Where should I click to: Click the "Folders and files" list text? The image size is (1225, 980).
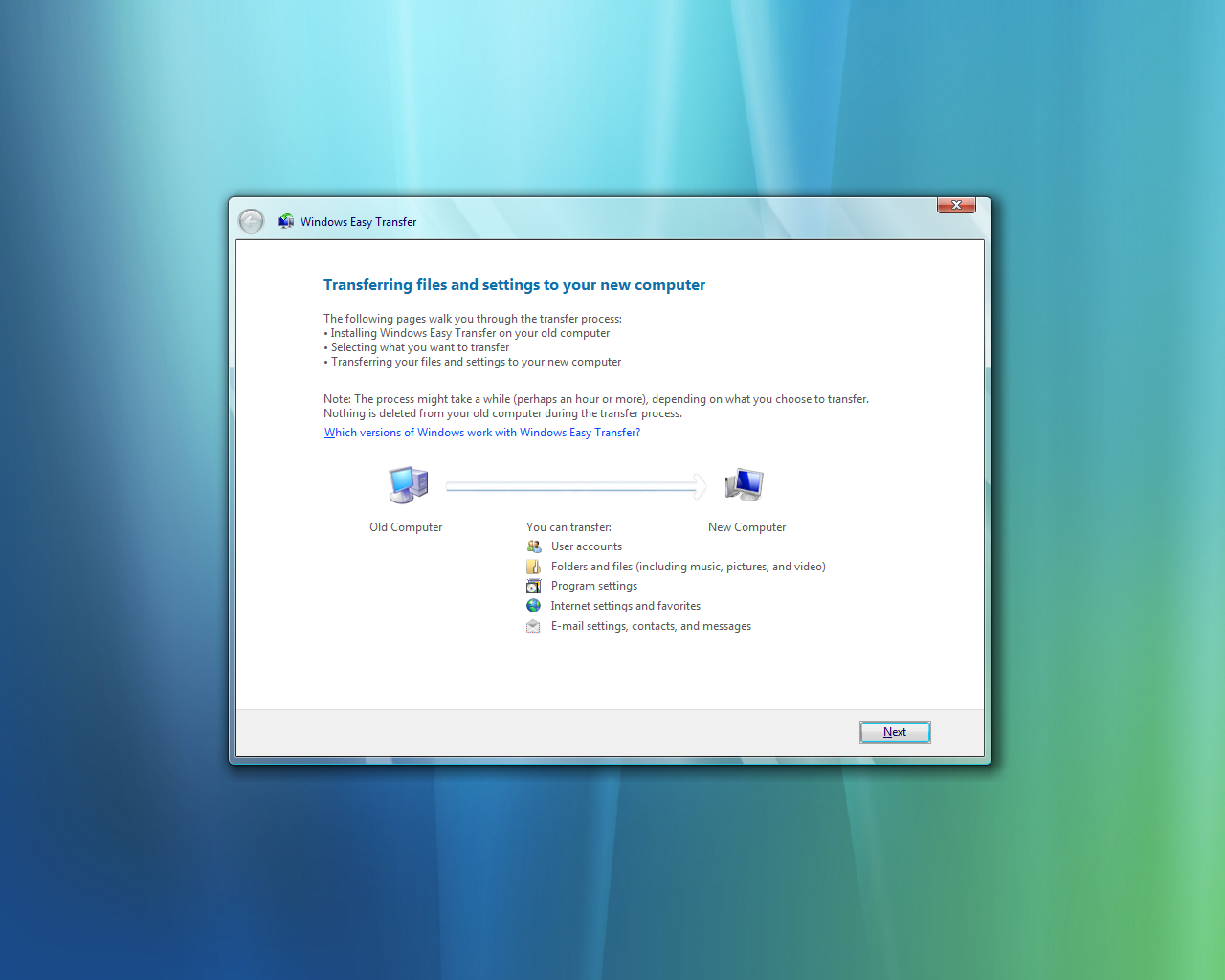coord(688,567)
